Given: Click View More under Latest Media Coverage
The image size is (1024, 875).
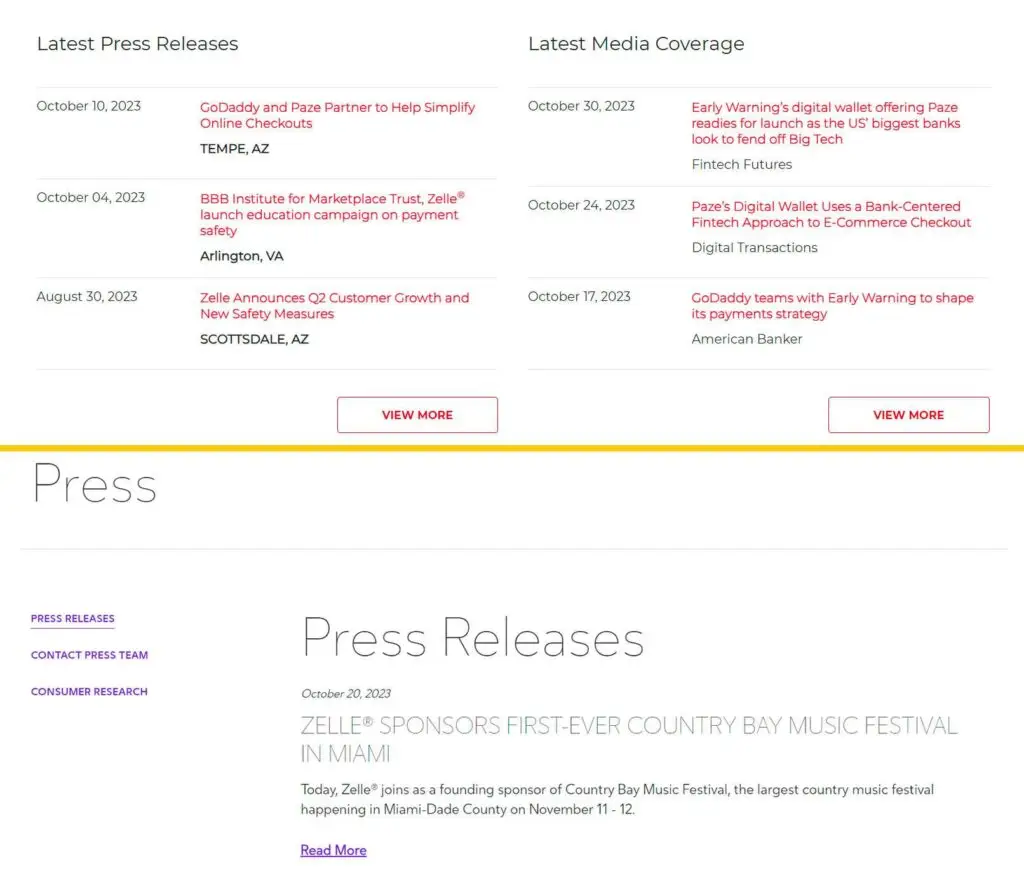Looking at the screenshot, I should click(908, 415).
